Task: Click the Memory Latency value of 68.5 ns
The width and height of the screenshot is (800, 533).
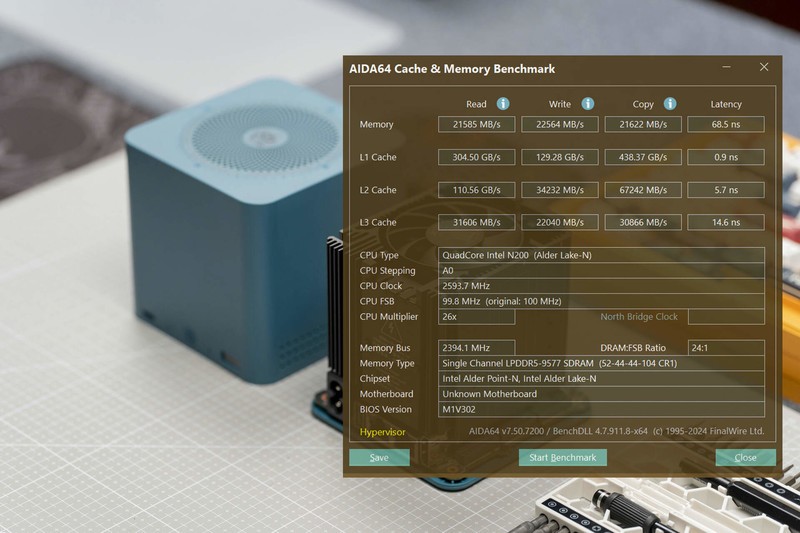Action: tap(725, 125)
